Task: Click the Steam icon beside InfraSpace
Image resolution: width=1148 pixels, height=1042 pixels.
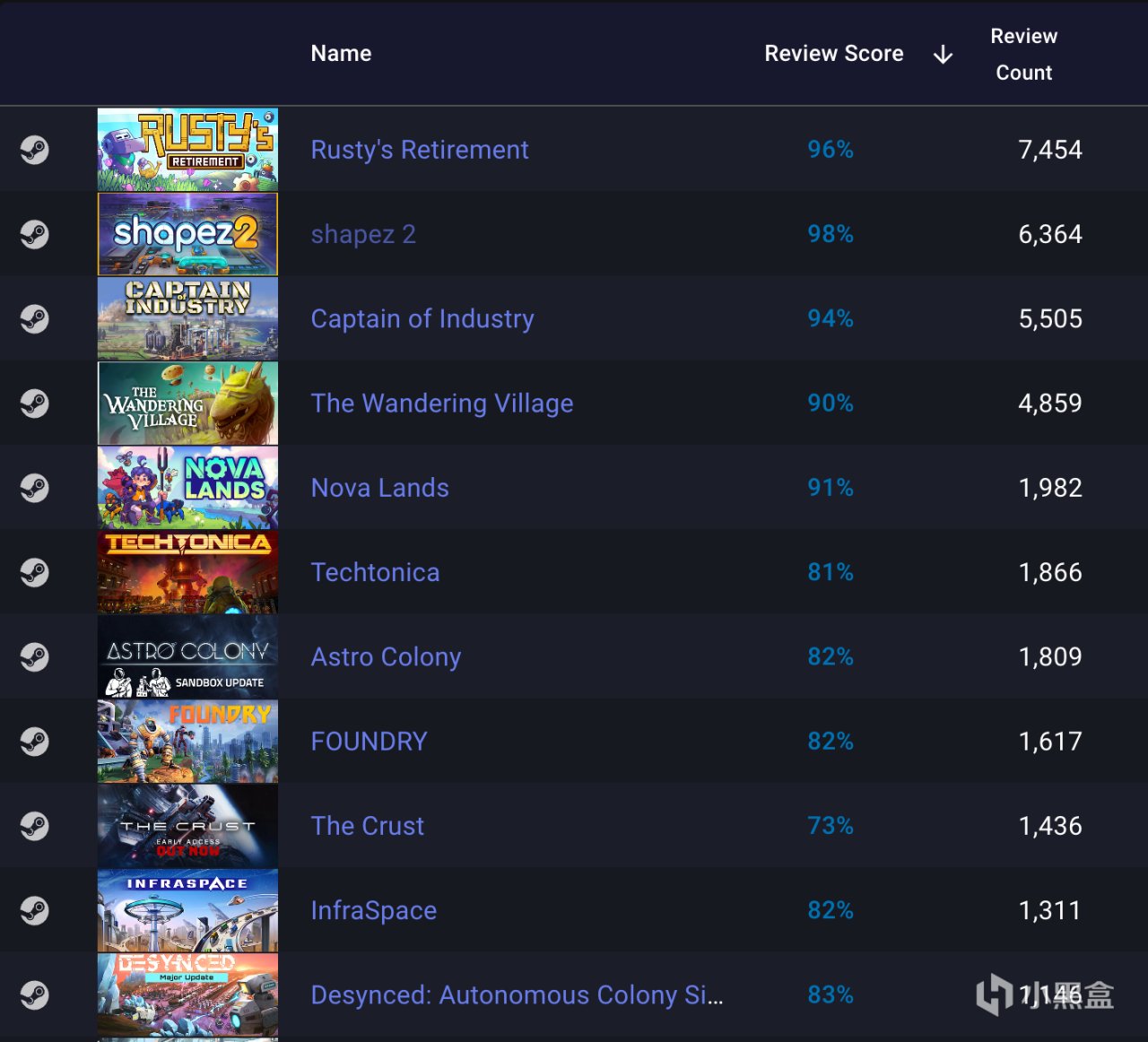Action: (34, 911)
